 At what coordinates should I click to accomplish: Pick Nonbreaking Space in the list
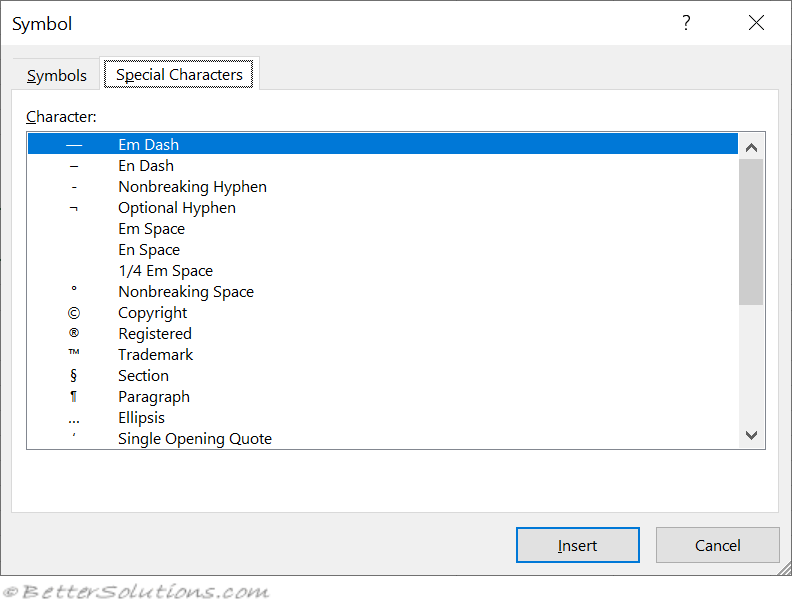point(383,292)
